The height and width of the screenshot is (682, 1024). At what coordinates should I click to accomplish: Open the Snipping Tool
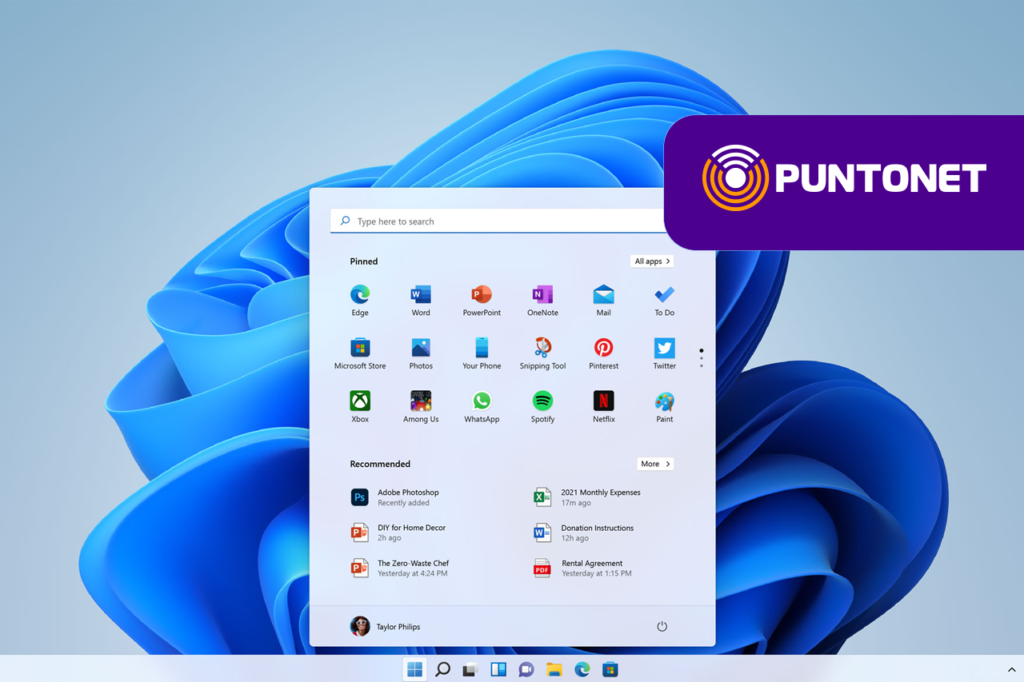[542, 349]
